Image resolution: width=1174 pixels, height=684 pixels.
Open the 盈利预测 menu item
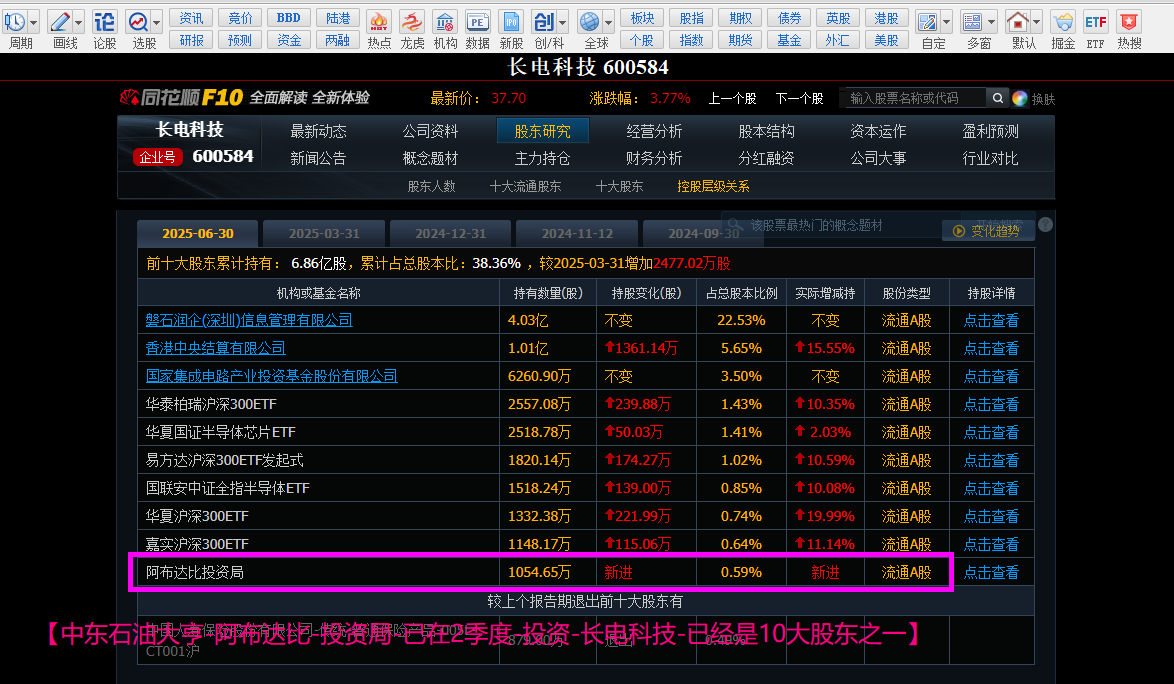click(x=990, y=131)
